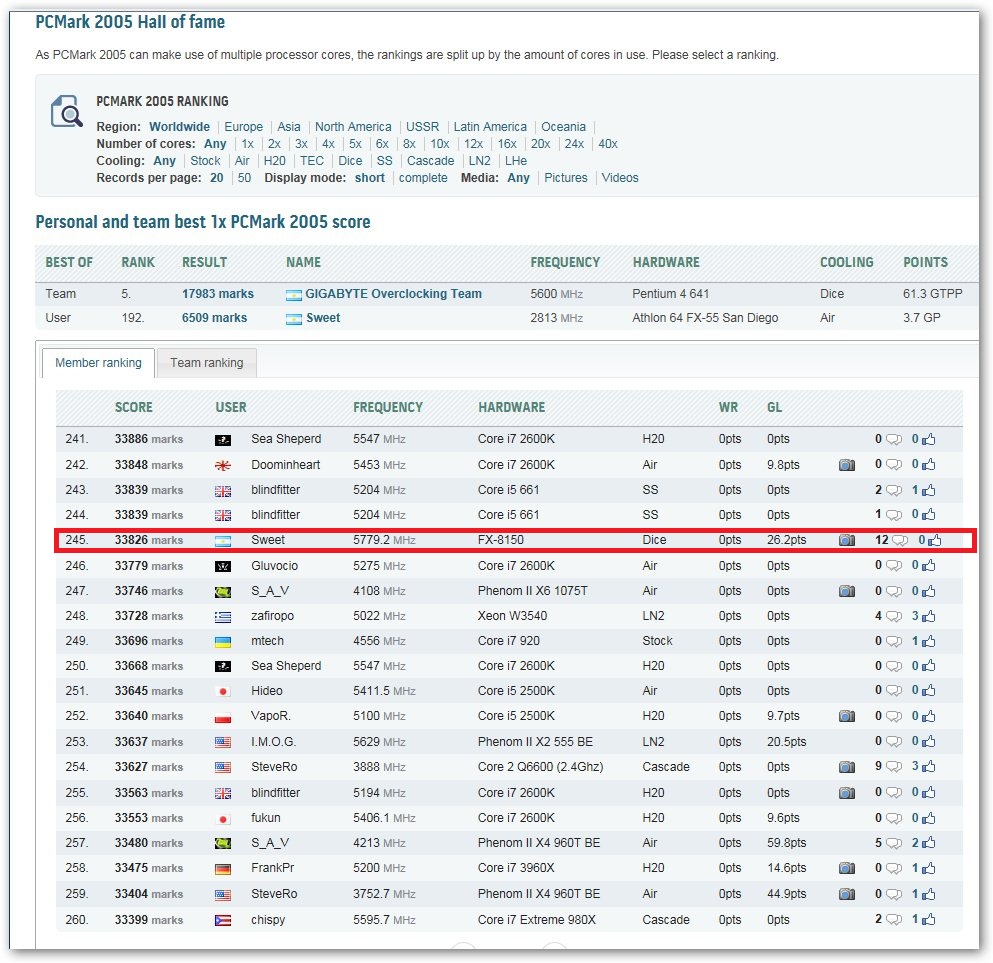Sort by SCORE column header
This screenshot has width=993, height=963.
pyautogui.click(x=134, y=407)
